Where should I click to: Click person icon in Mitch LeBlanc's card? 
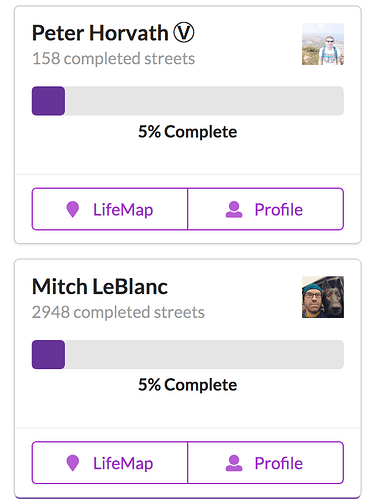(234, 463)
